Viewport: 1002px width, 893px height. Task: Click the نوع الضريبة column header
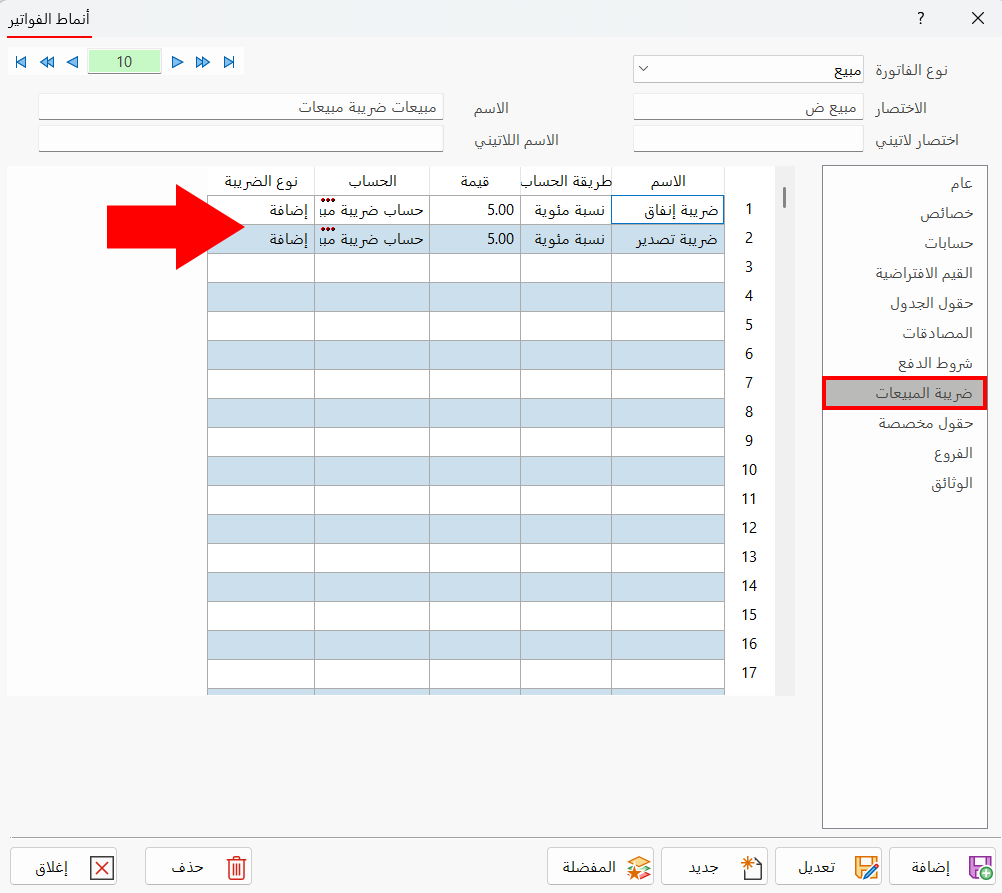(x=261, y=182)
